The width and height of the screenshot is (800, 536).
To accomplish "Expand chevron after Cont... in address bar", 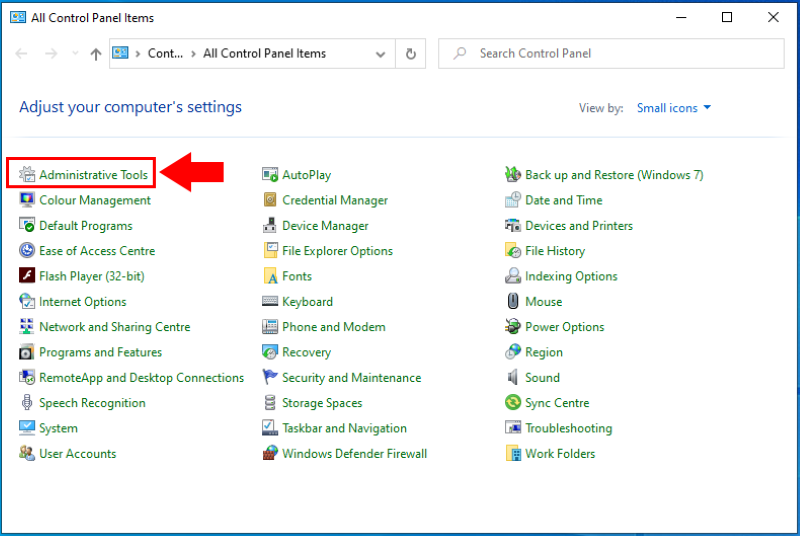I will (x=193, y=54).
